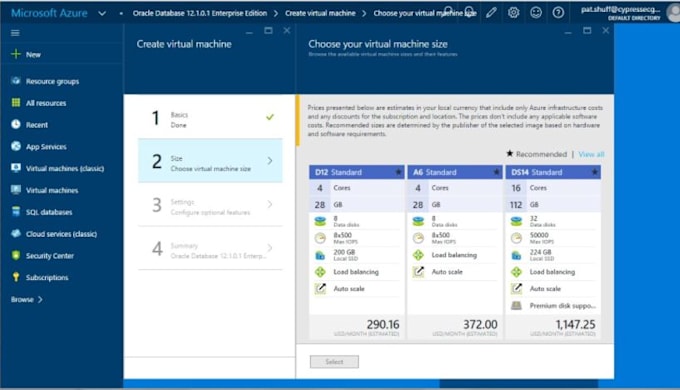Click the Oracle Database 12.1.0.1 breadcrumb

tap(200, 13)
